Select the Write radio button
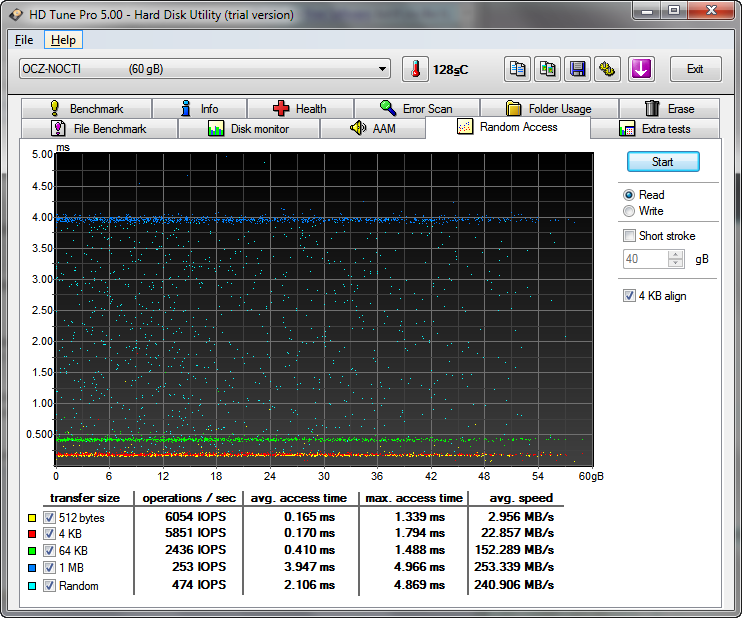This screenshot has height=618, width=742. tap(629, 211)
